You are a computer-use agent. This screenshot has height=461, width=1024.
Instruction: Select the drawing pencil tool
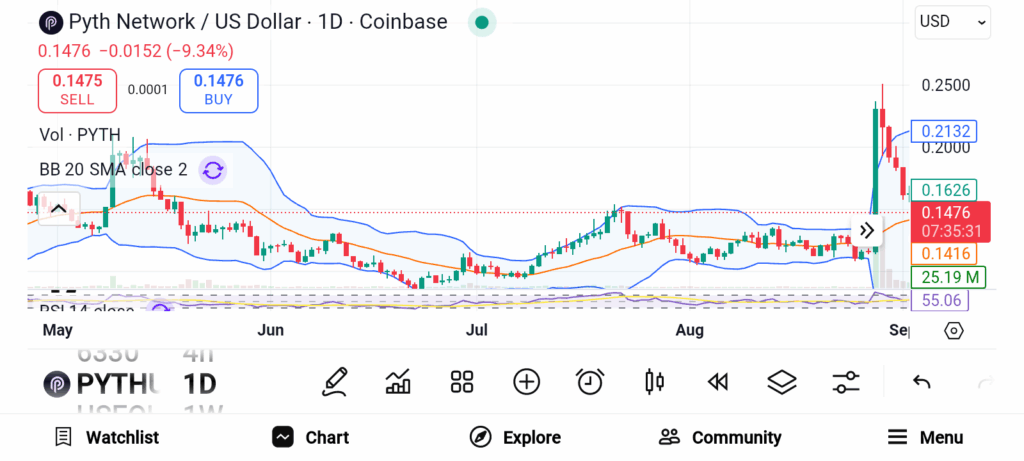pyautogui.click(x=336, y=381)
